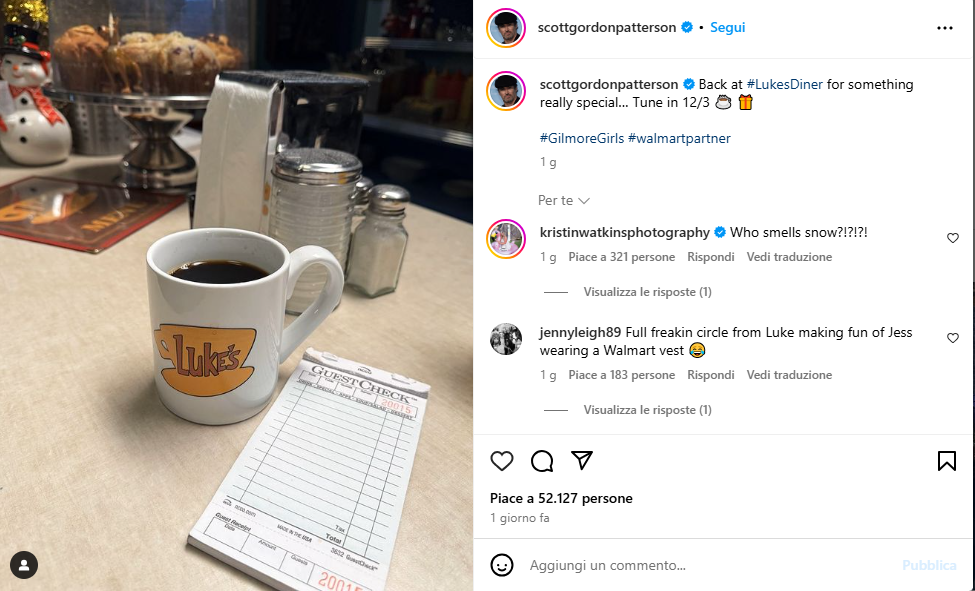975x591 pixels.
Task: Like jennyleigh89's comment
Action: tap(953, 338)
